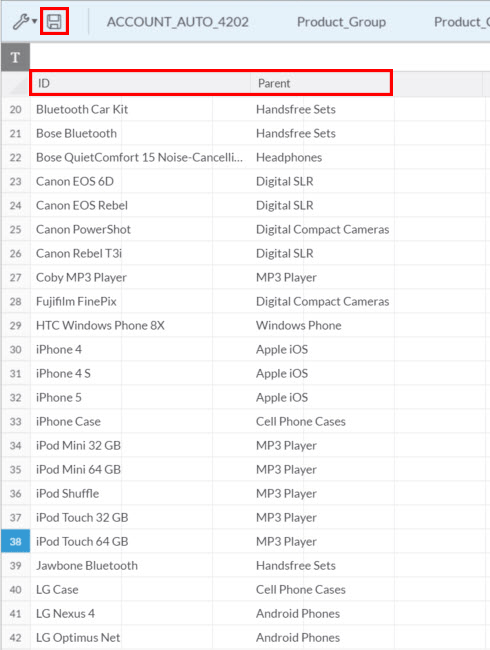Screen dimensions: 490x650
Task: Select the Parent column header
Action: coord(321,83)
